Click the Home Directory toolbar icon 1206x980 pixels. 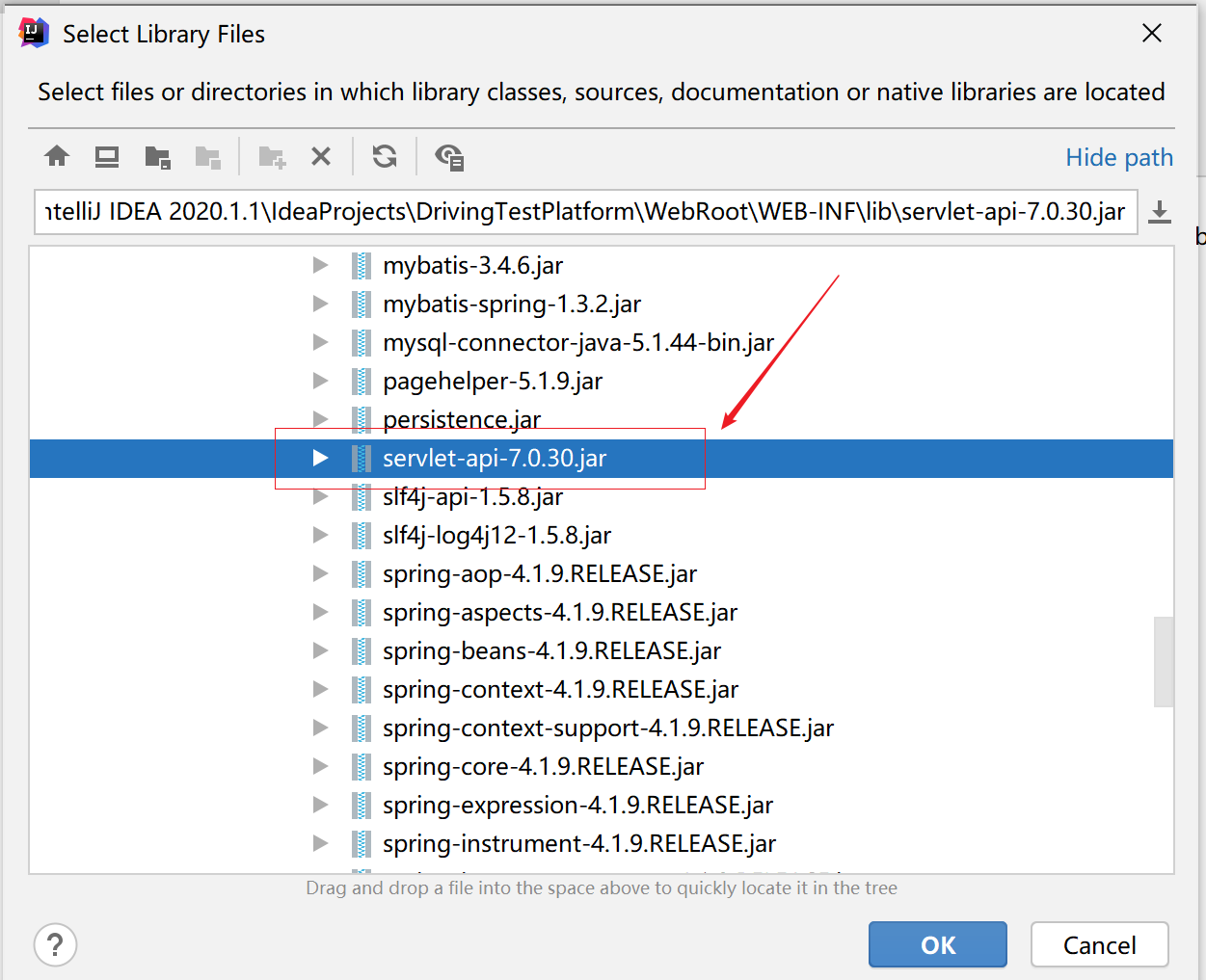[56, 156]
